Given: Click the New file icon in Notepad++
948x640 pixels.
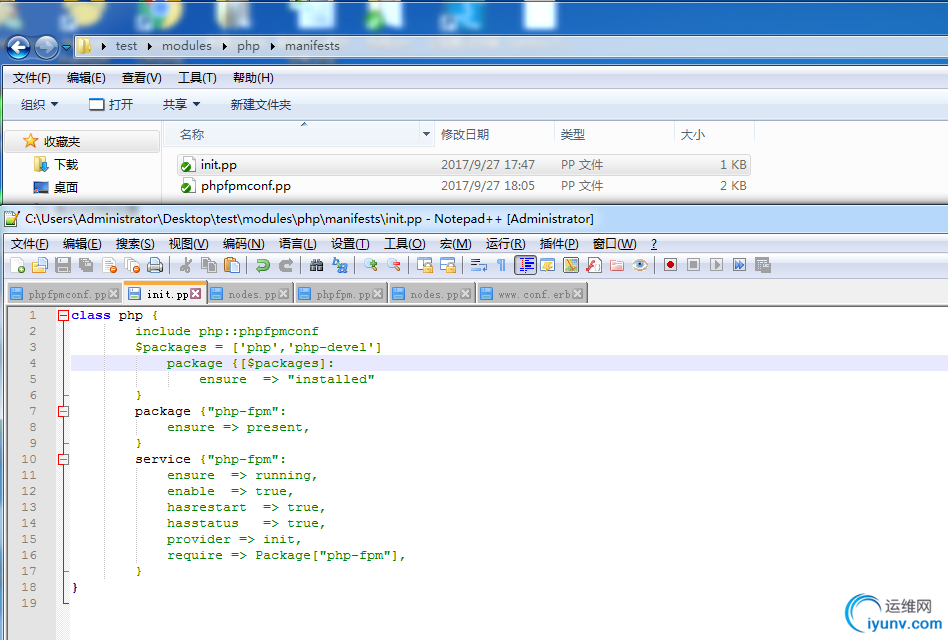Looking at the screenshot, I should pyautogui.click(x=18, y=265).
